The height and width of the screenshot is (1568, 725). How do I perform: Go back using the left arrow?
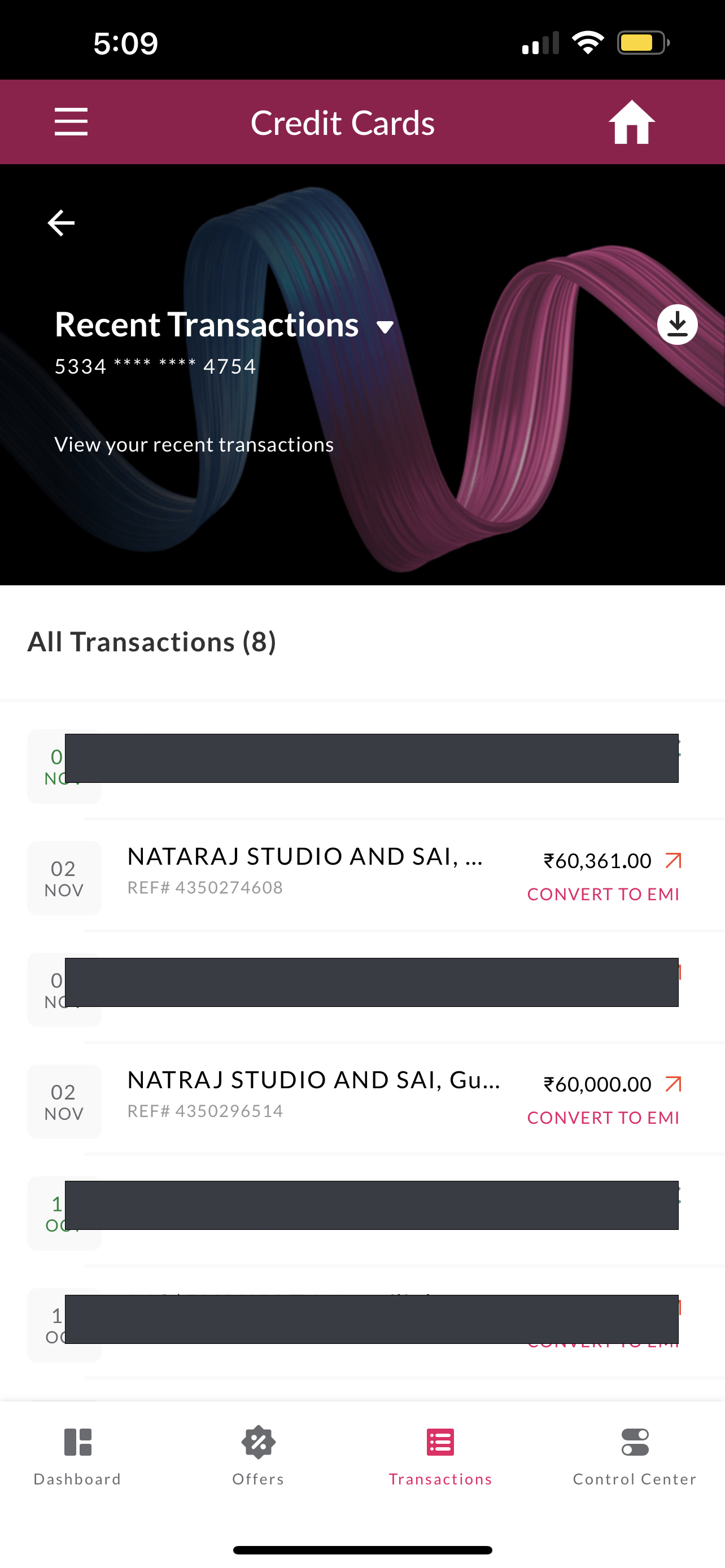(x=61, y=223)
